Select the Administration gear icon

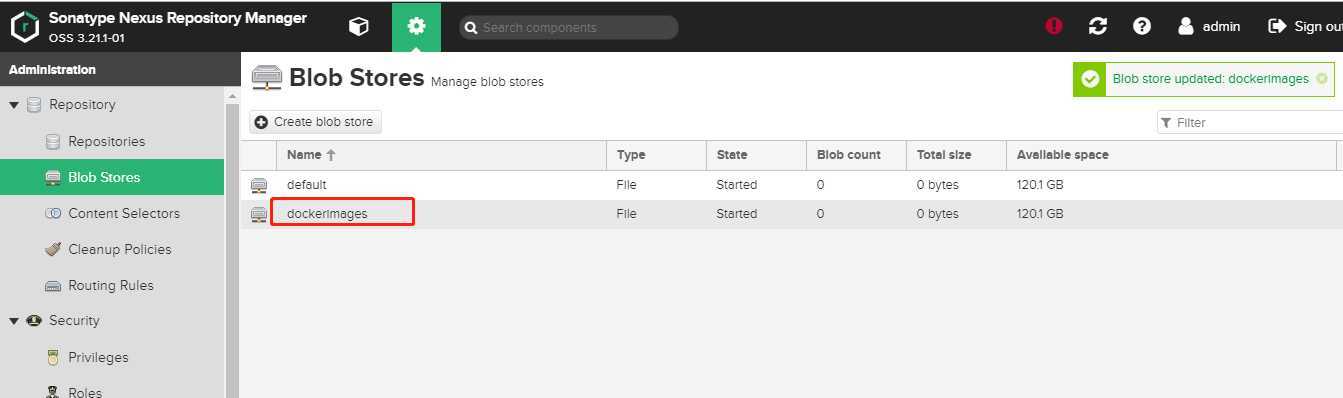coord(416,27)
